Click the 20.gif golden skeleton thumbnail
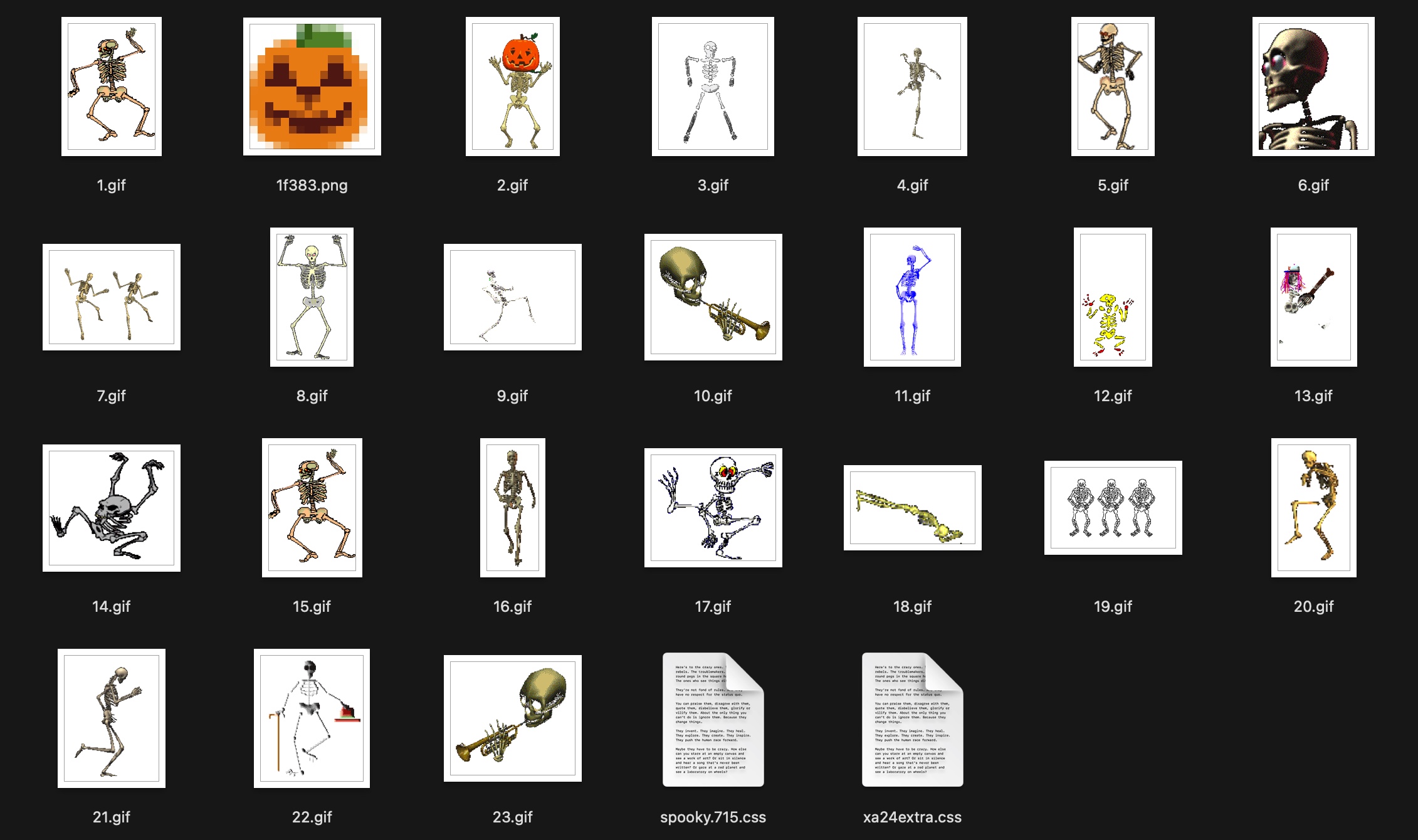Viewport: 1418px width, 840px height. (1313, 508)
